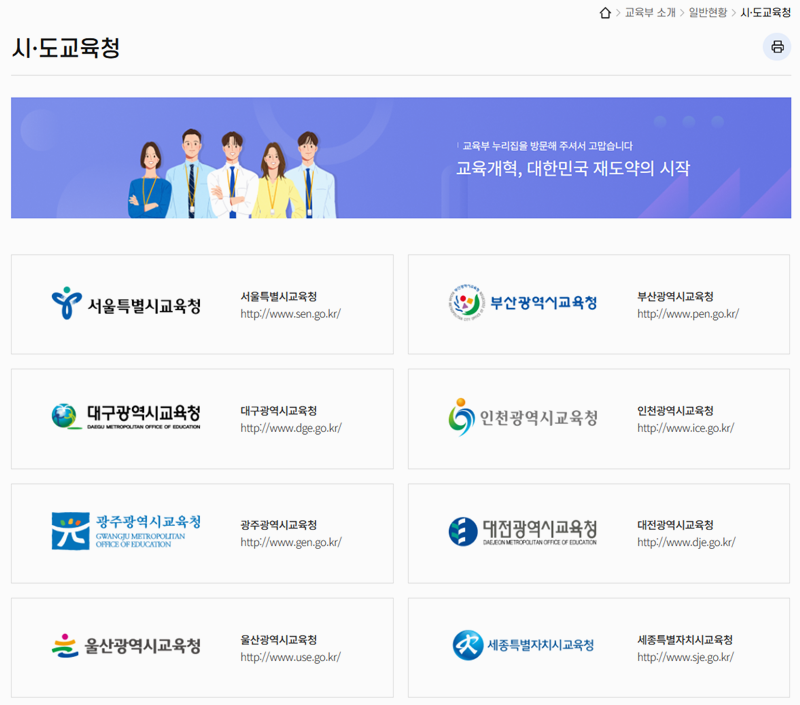Open http://www.use.go.kr/ link
This screenshot has height=705, width=800.
[x=290, y=657]
